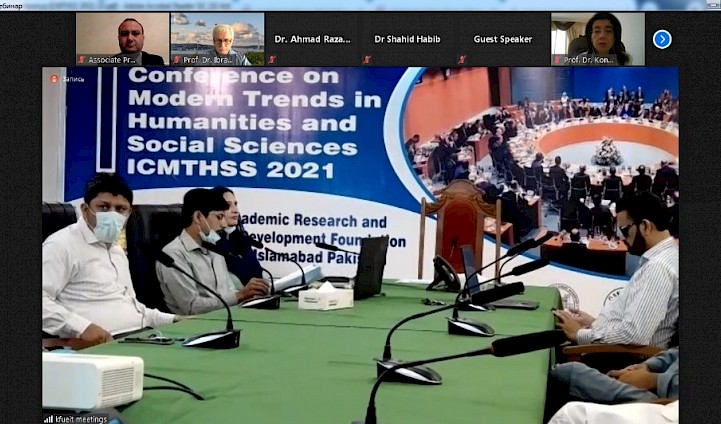Click muted microphone icon on Associate Pr... tile
The height and width of the screenshot is (424, 721).
click(x=82, y=59)
